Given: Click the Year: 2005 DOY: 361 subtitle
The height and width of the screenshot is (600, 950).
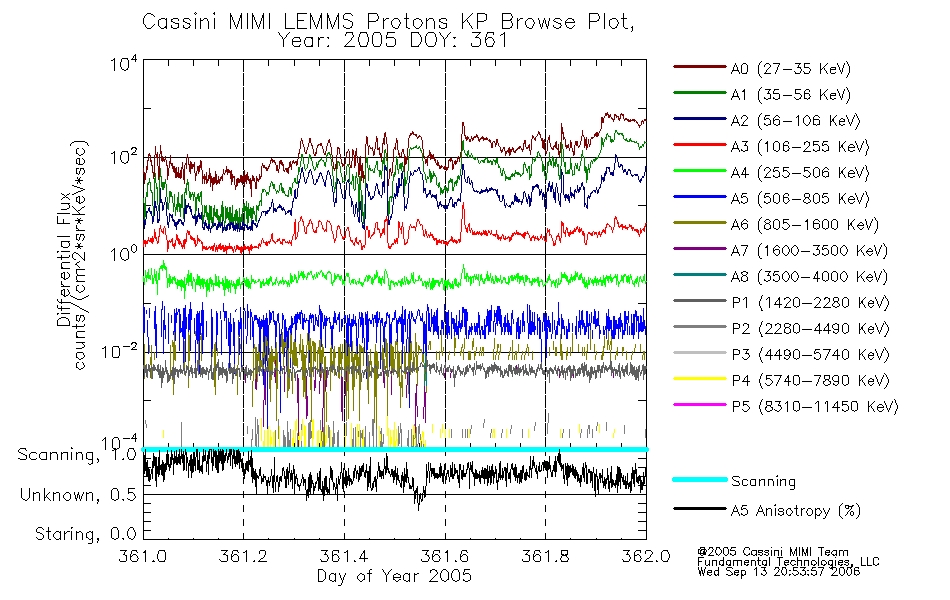Looking at the screenshot, I should [393, 41].
